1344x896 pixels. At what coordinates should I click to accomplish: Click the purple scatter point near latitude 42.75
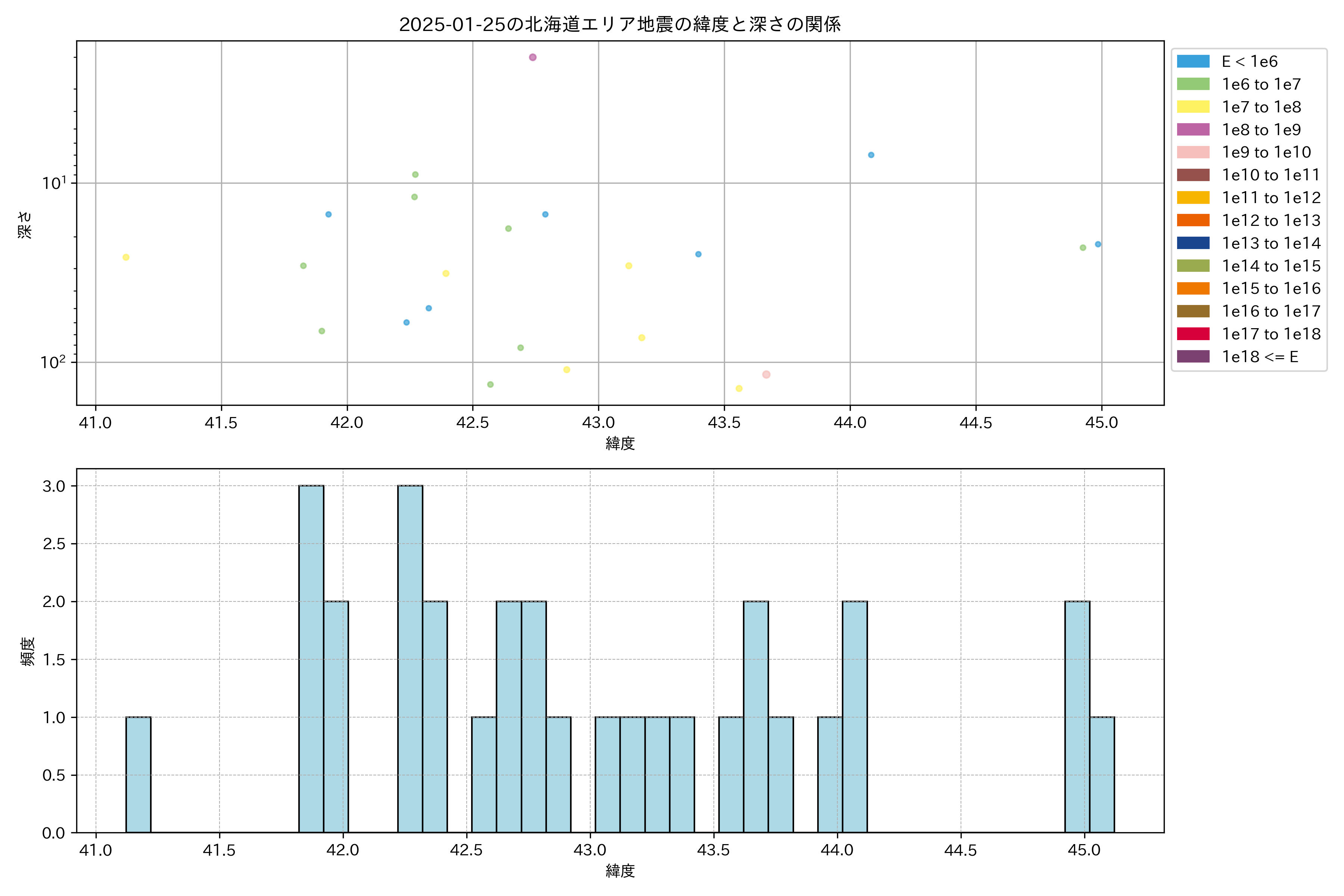[x=533, y=57]
